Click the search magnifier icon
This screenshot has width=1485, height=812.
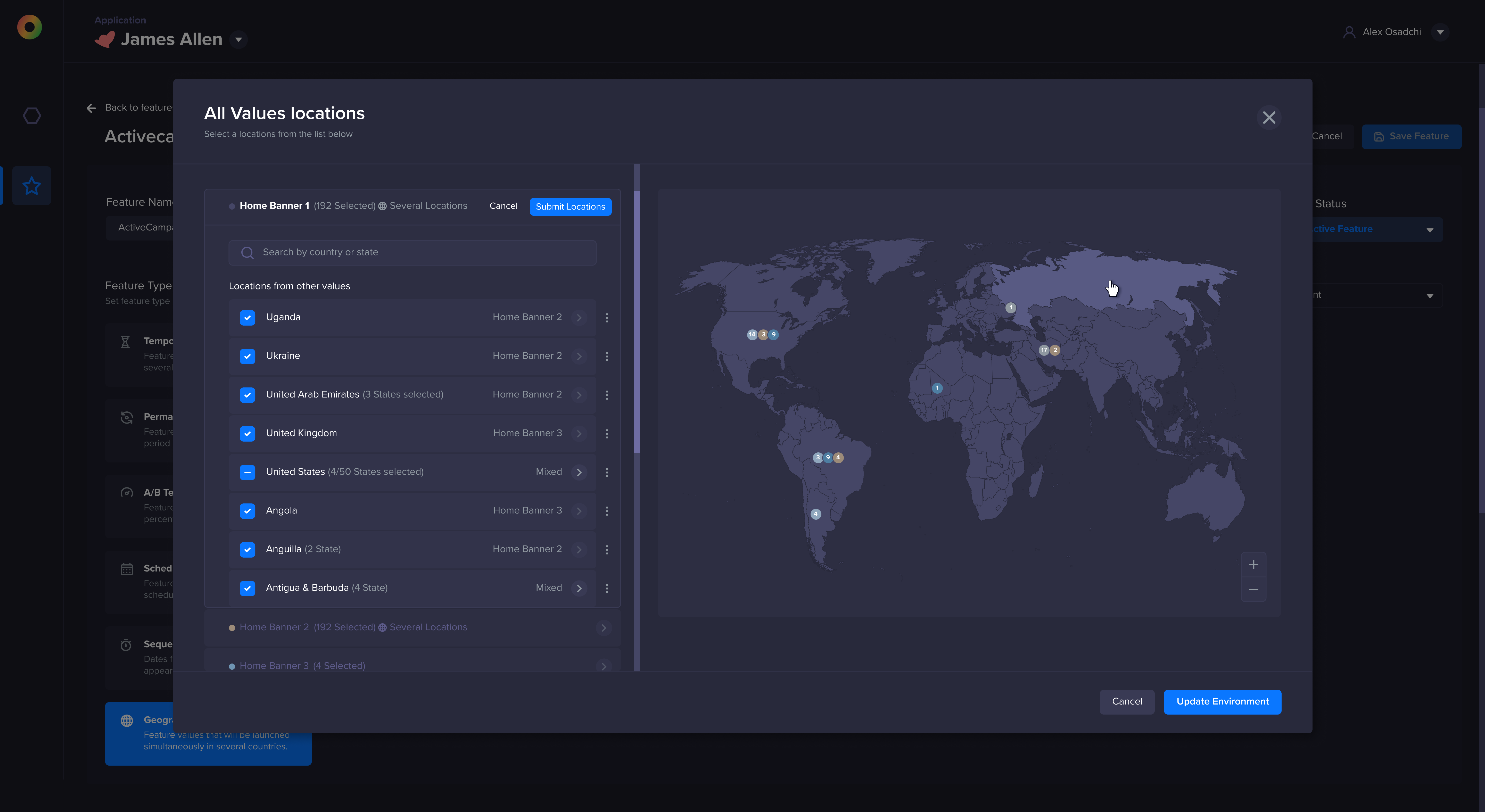point(247,252)
